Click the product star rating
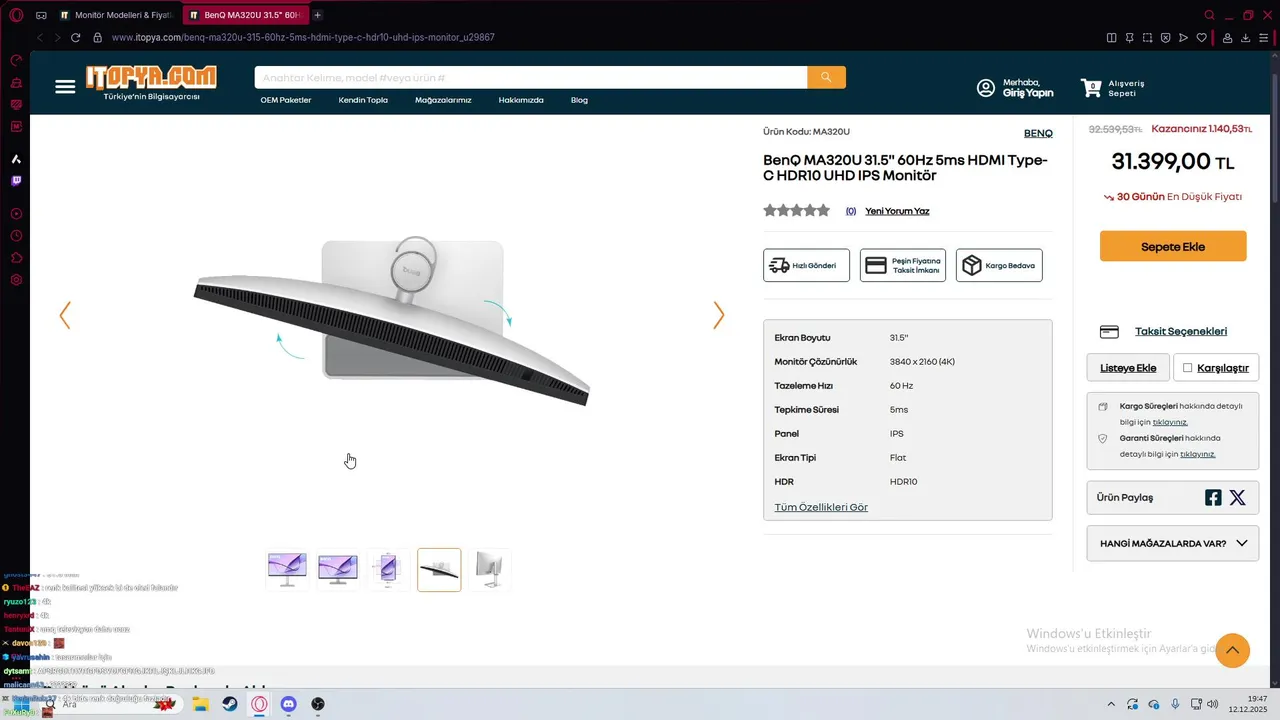This screenshot has width=1280, height=720. [797, 210]
